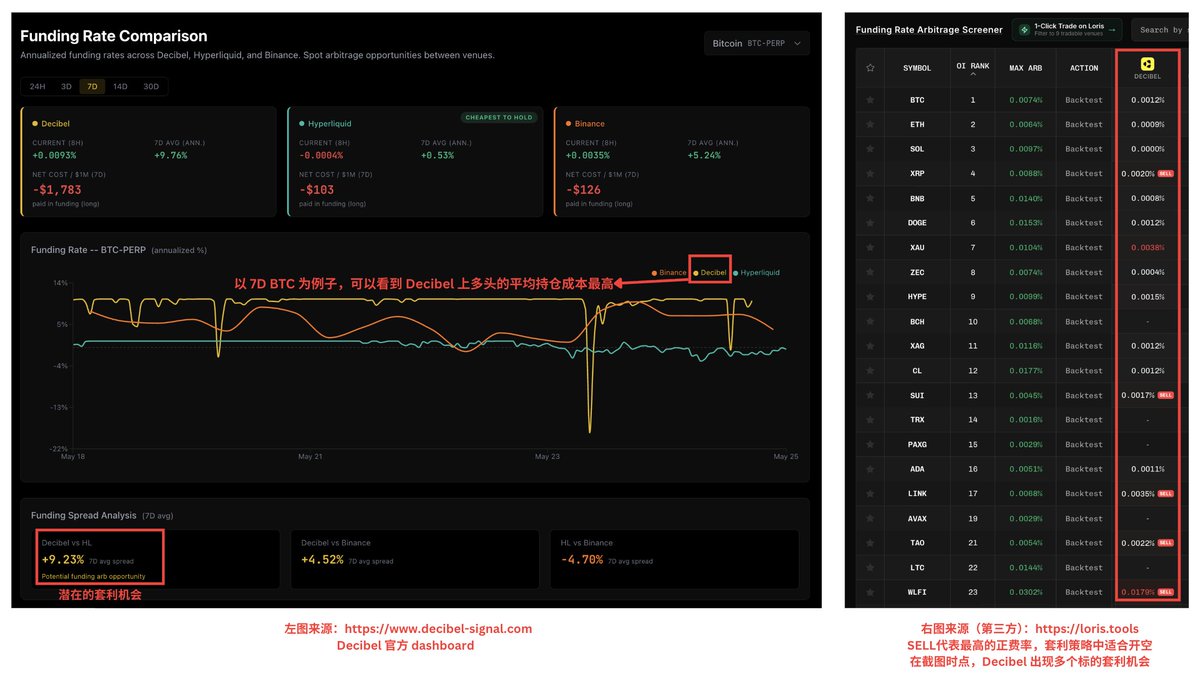Click the star icon in table header

(870, 68)
